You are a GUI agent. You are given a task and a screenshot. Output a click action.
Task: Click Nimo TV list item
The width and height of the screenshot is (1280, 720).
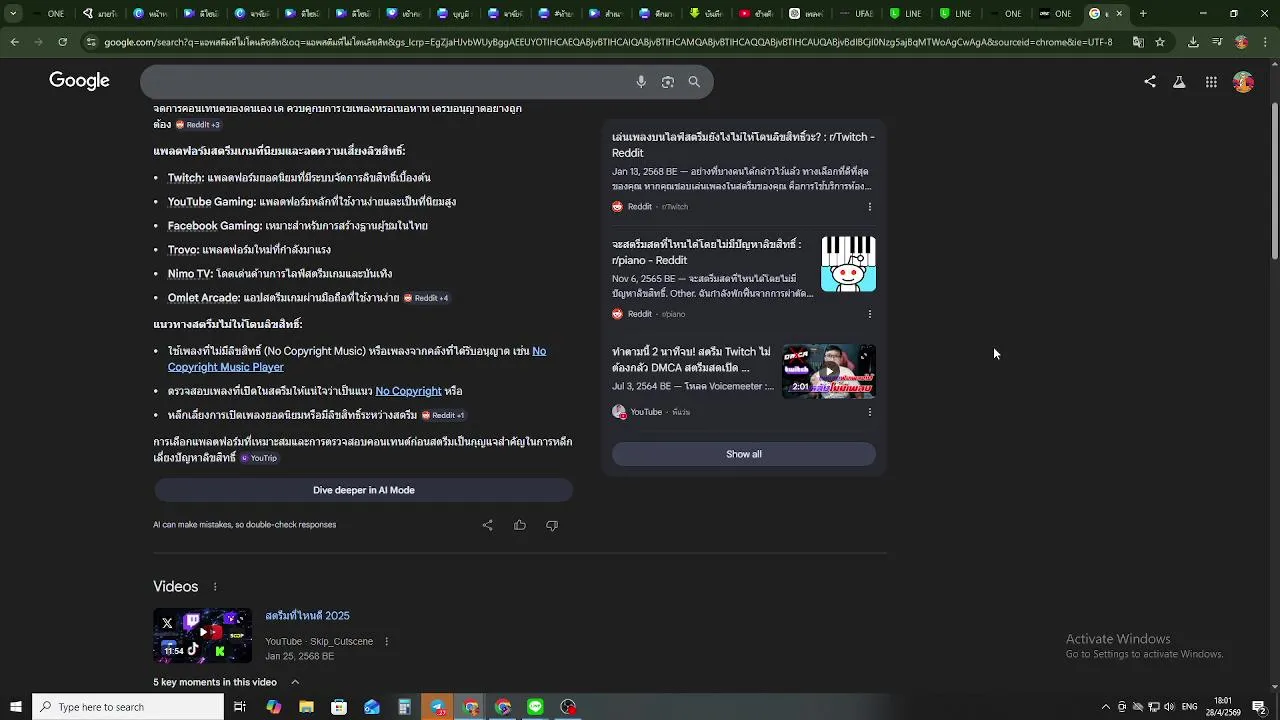tap(280, 274)
